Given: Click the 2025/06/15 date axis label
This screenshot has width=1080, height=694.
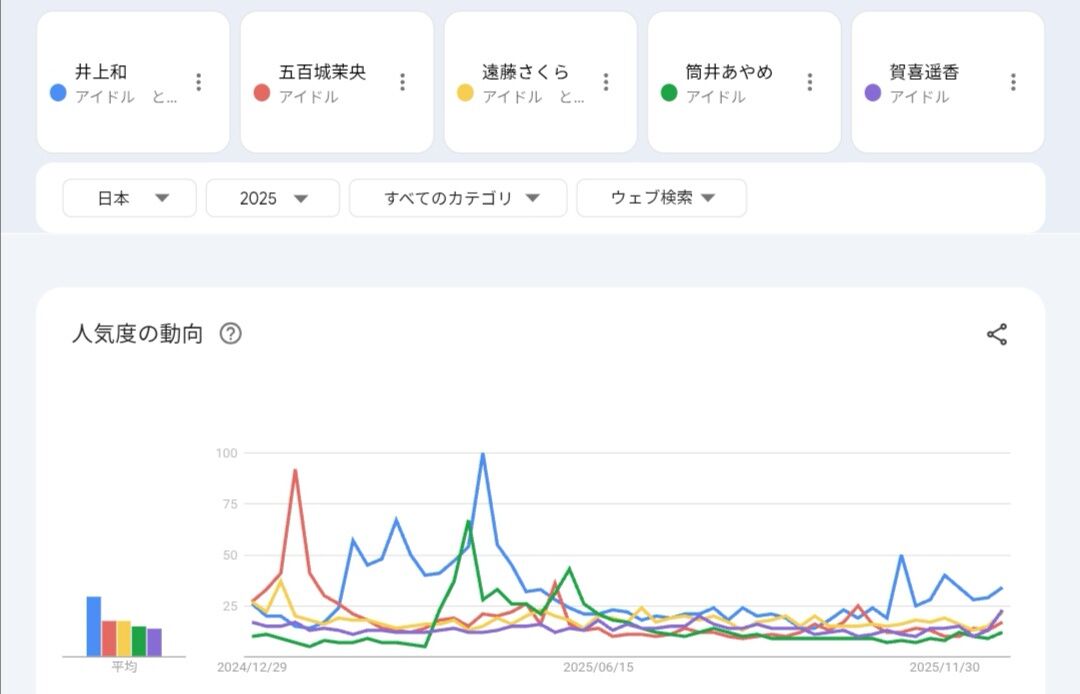Looking at the screenshot, I should pyautogui.click(x=598, y=666).
